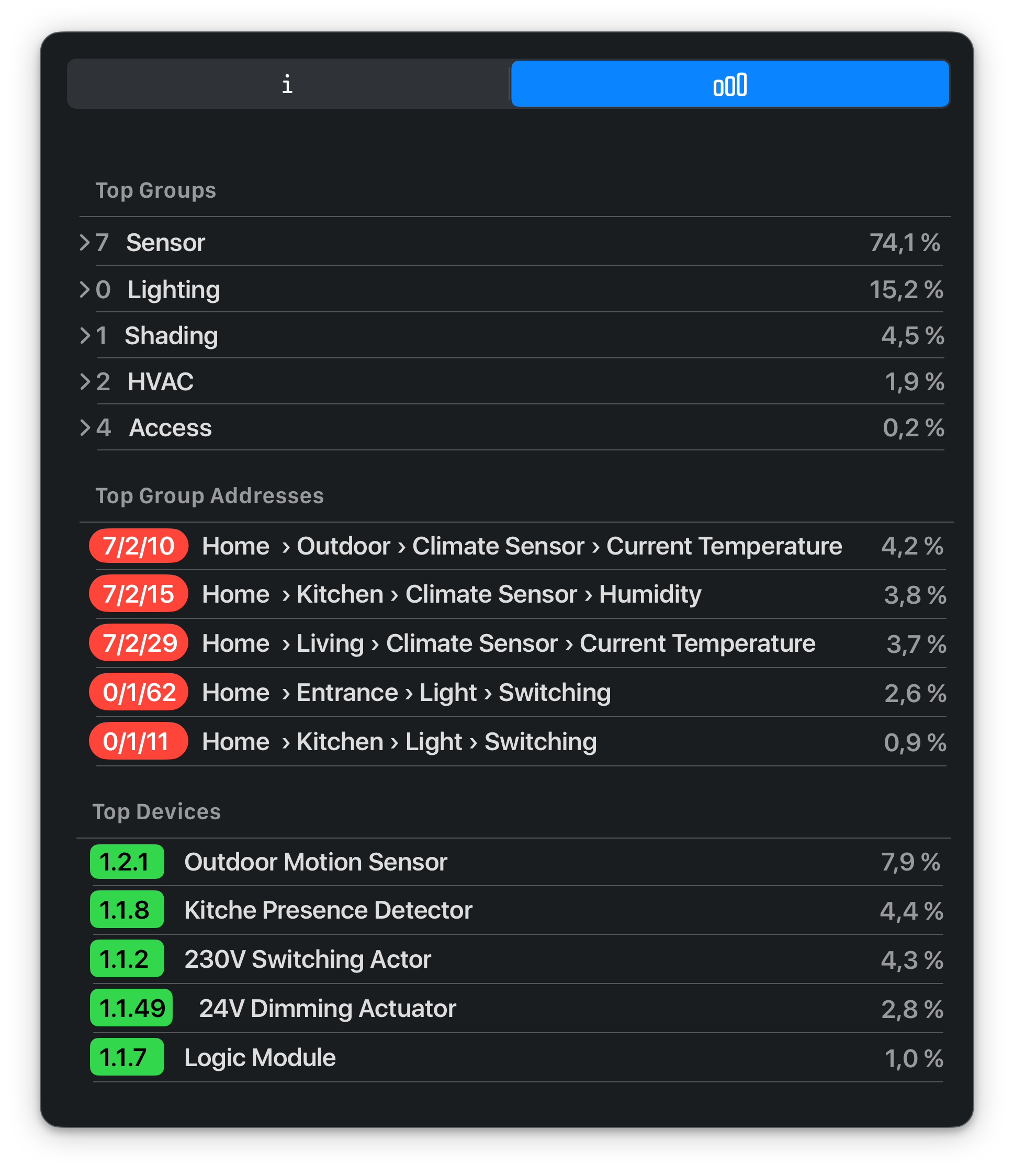Expand the Lighting group chevron

(x=85, y=289)
